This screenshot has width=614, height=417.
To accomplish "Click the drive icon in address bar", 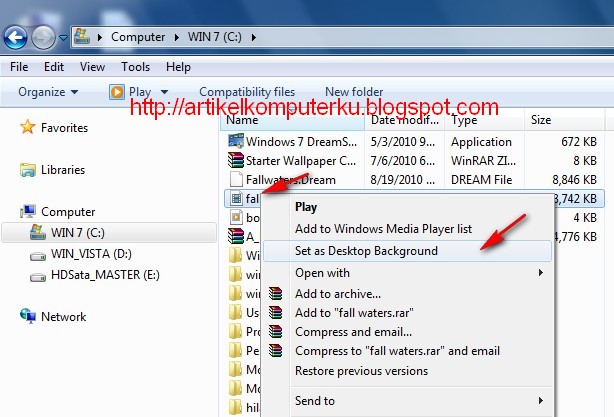I will pyautogui.click(x=82, y=36).
